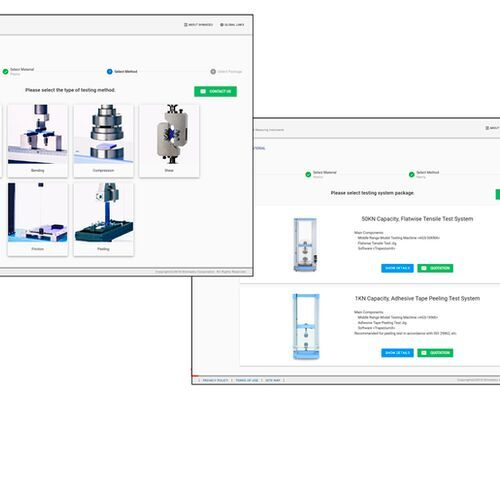Click the 1kN Adhesive Tape Peeling machine image
The width and height of the screenshot is (500, 500).
coord(306,327)
